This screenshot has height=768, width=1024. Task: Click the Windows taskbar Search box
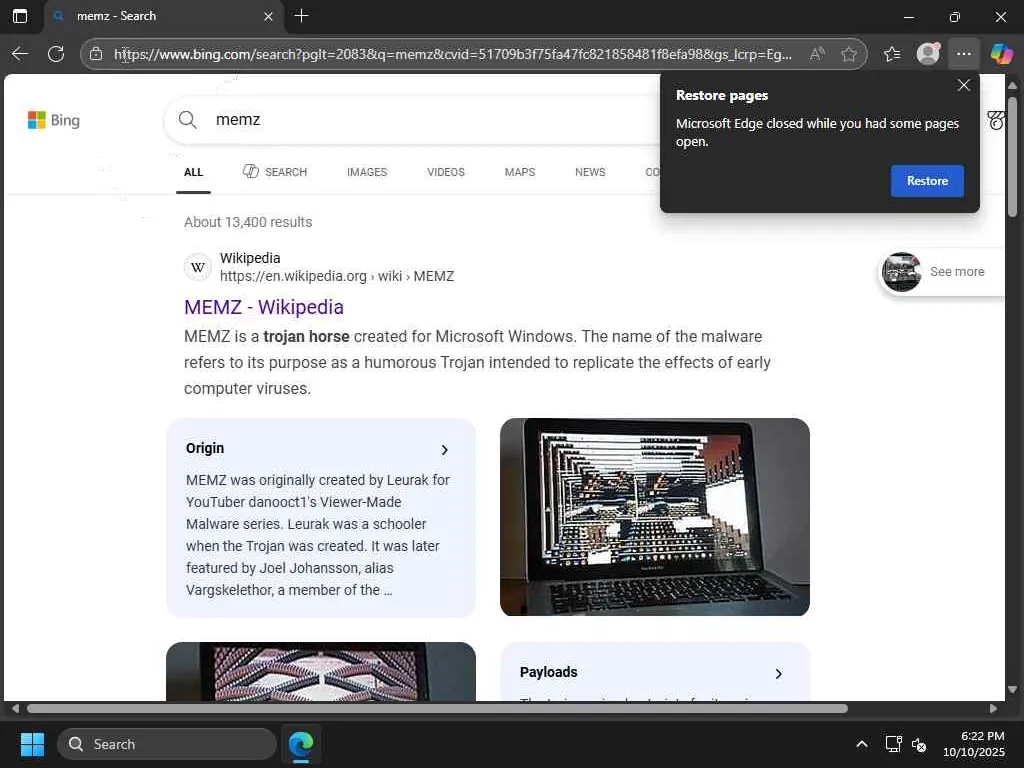(167, 744)
